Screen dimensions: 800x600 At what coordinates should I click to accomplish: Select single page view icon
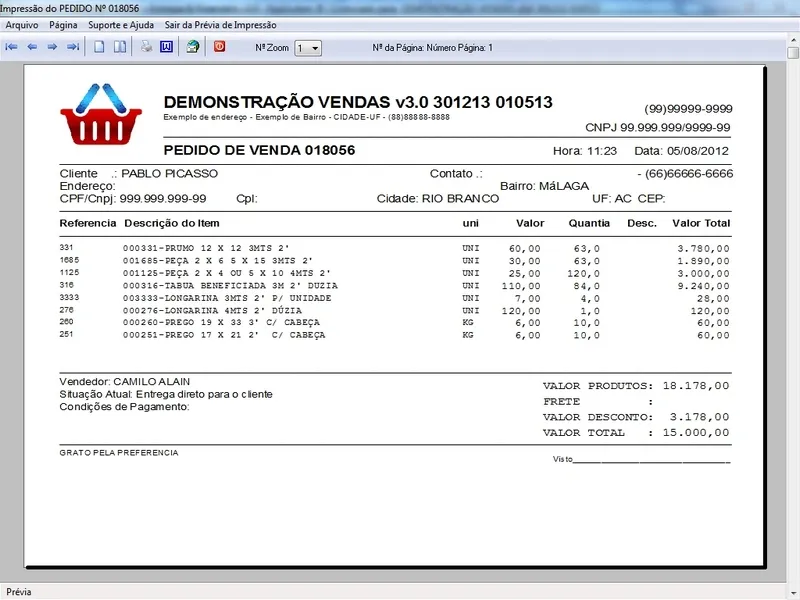click(x=99, y=47)
